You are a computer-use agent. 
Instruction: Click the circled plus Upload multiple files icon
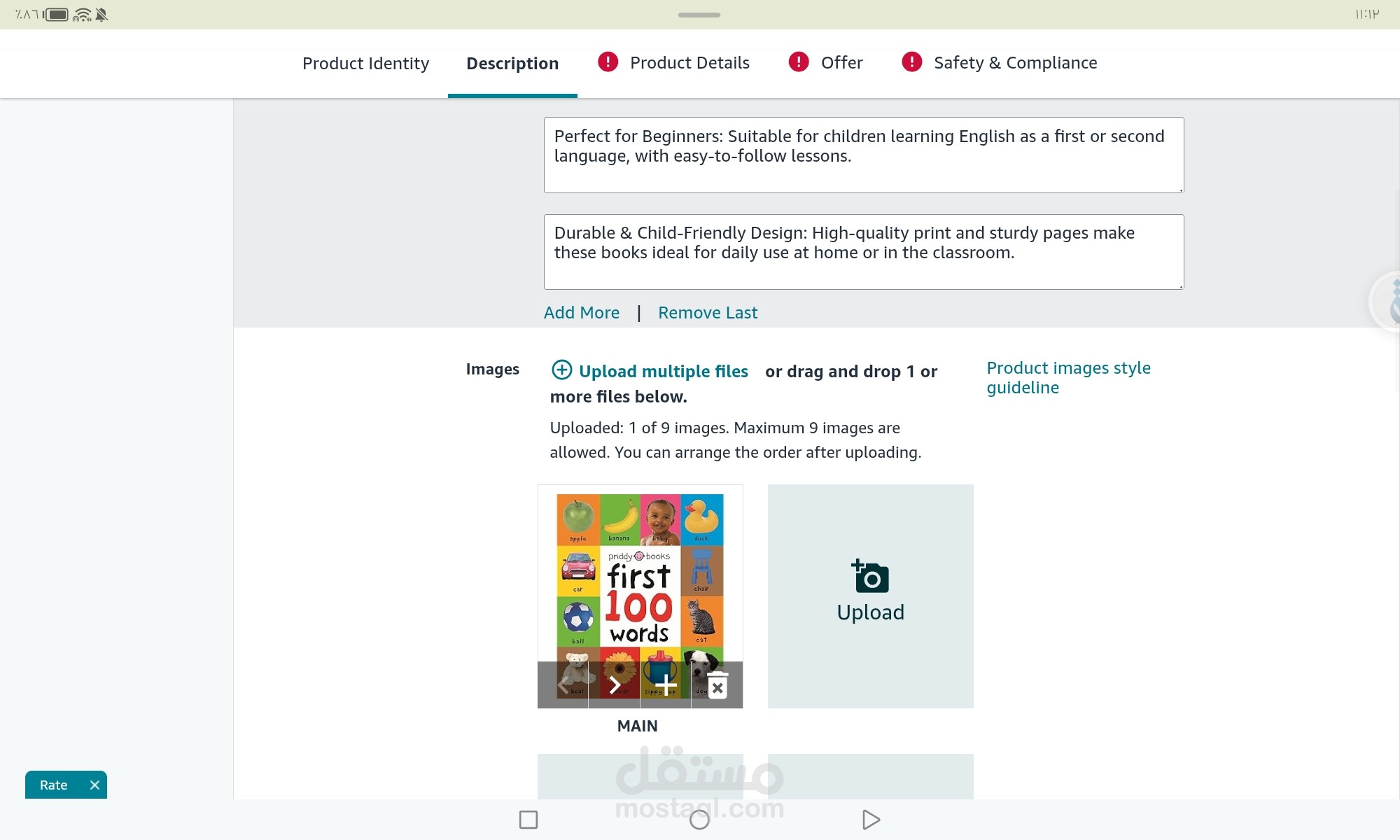(561, 370)
